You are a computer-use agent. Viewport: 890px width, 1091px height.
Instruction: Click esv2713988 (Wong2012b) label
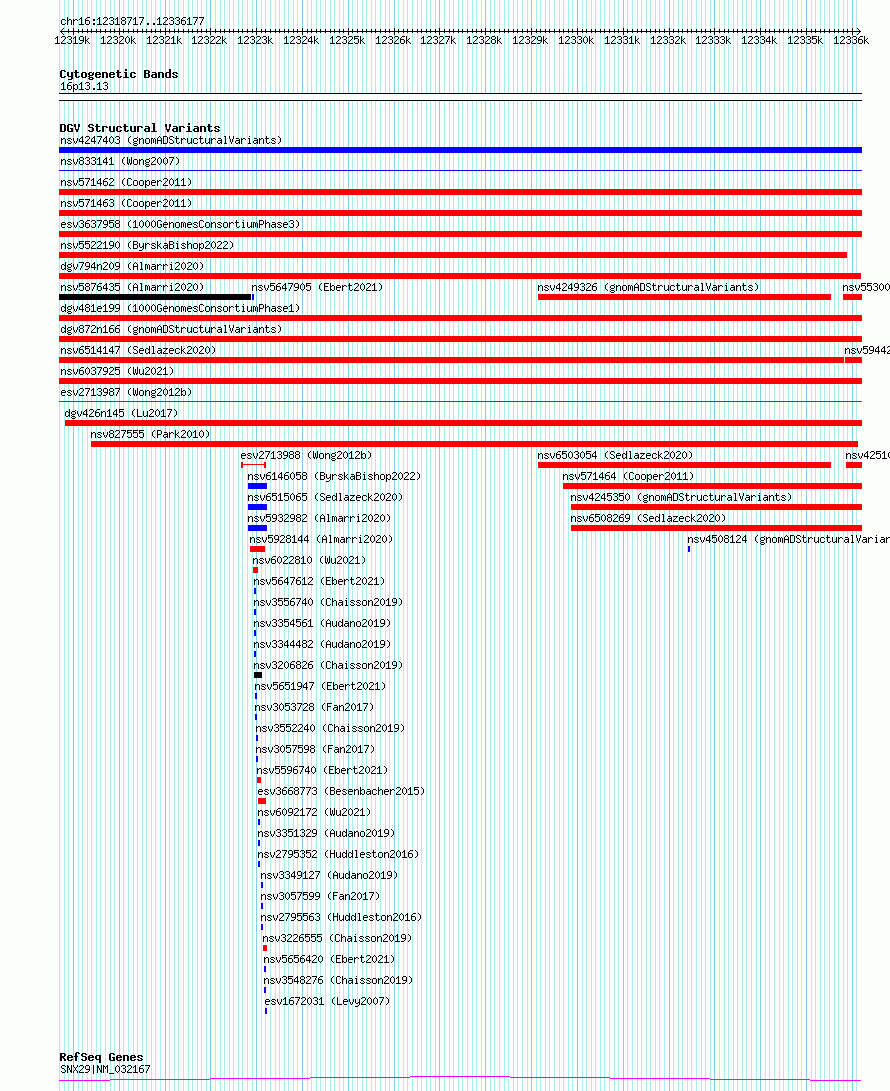(306, 455)
